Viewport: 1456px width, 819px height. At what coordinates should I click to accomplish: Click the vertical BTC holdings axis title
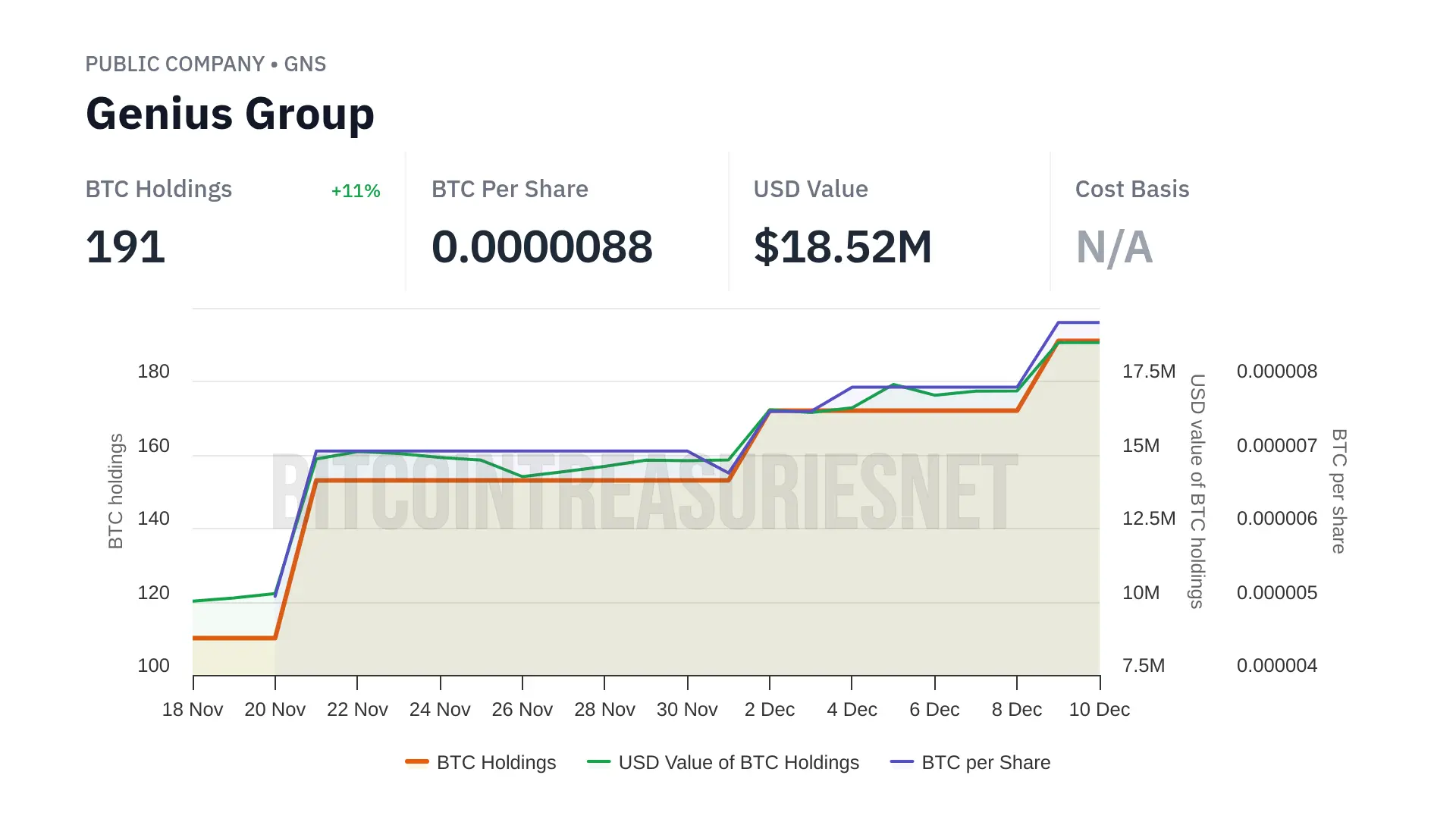pos(116,491)
